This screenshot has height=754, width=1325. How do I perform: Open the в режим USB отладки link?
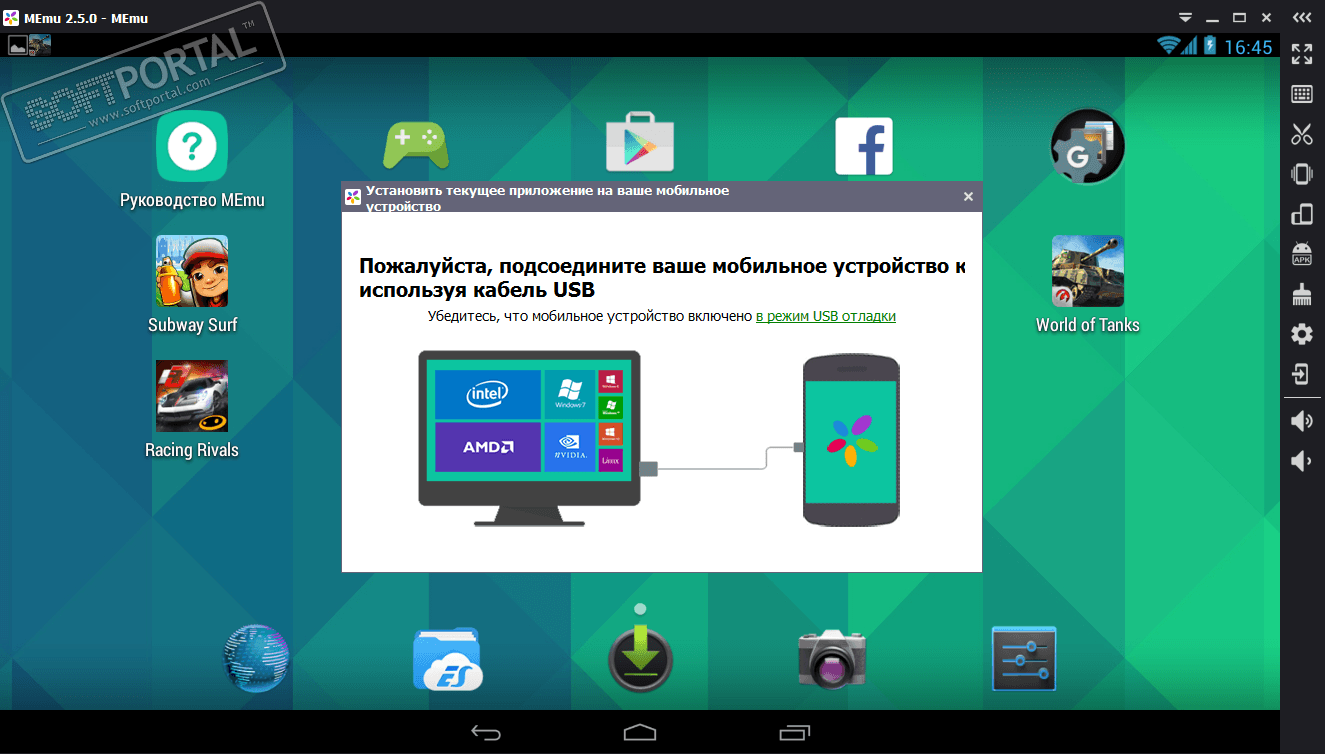[x=825, y=316]
